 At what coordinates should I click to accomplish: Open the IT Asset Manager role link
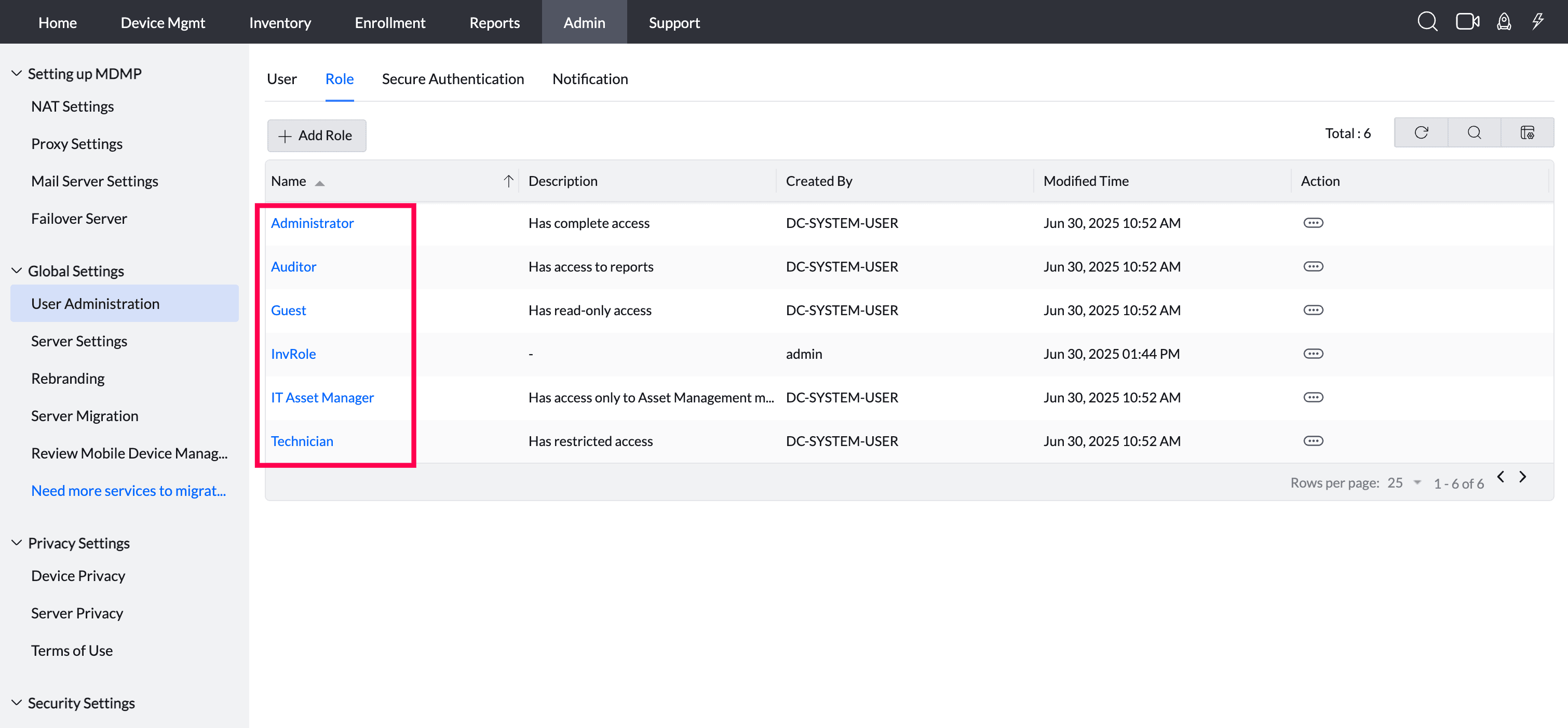point(322,397)
